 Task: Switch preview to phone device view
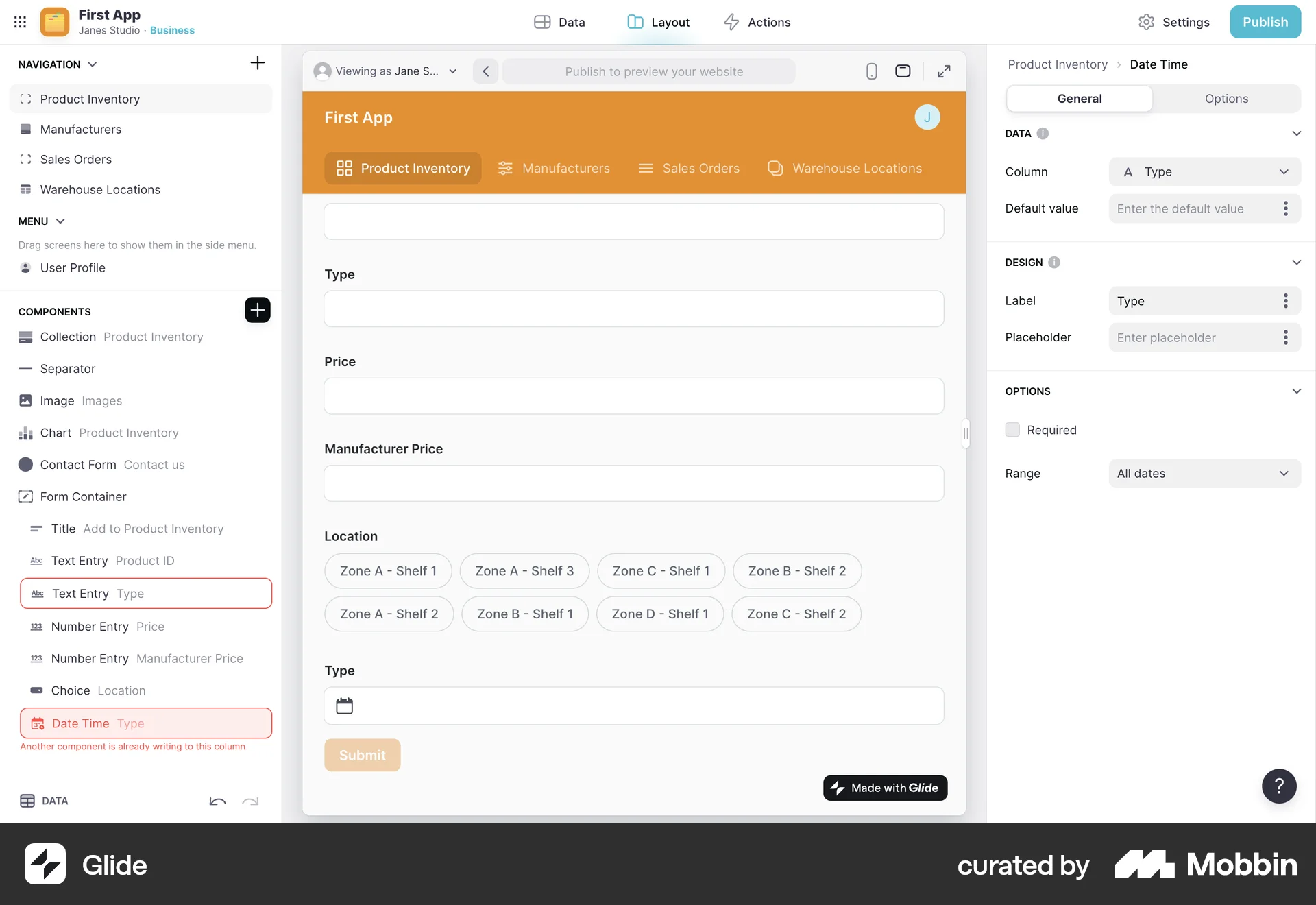[871, 71]
